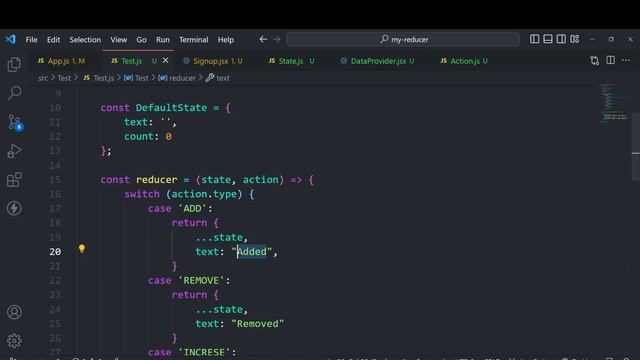Open the Run and Debug view
This screenshot has height=360, width=640.
(x=14, y=151)
